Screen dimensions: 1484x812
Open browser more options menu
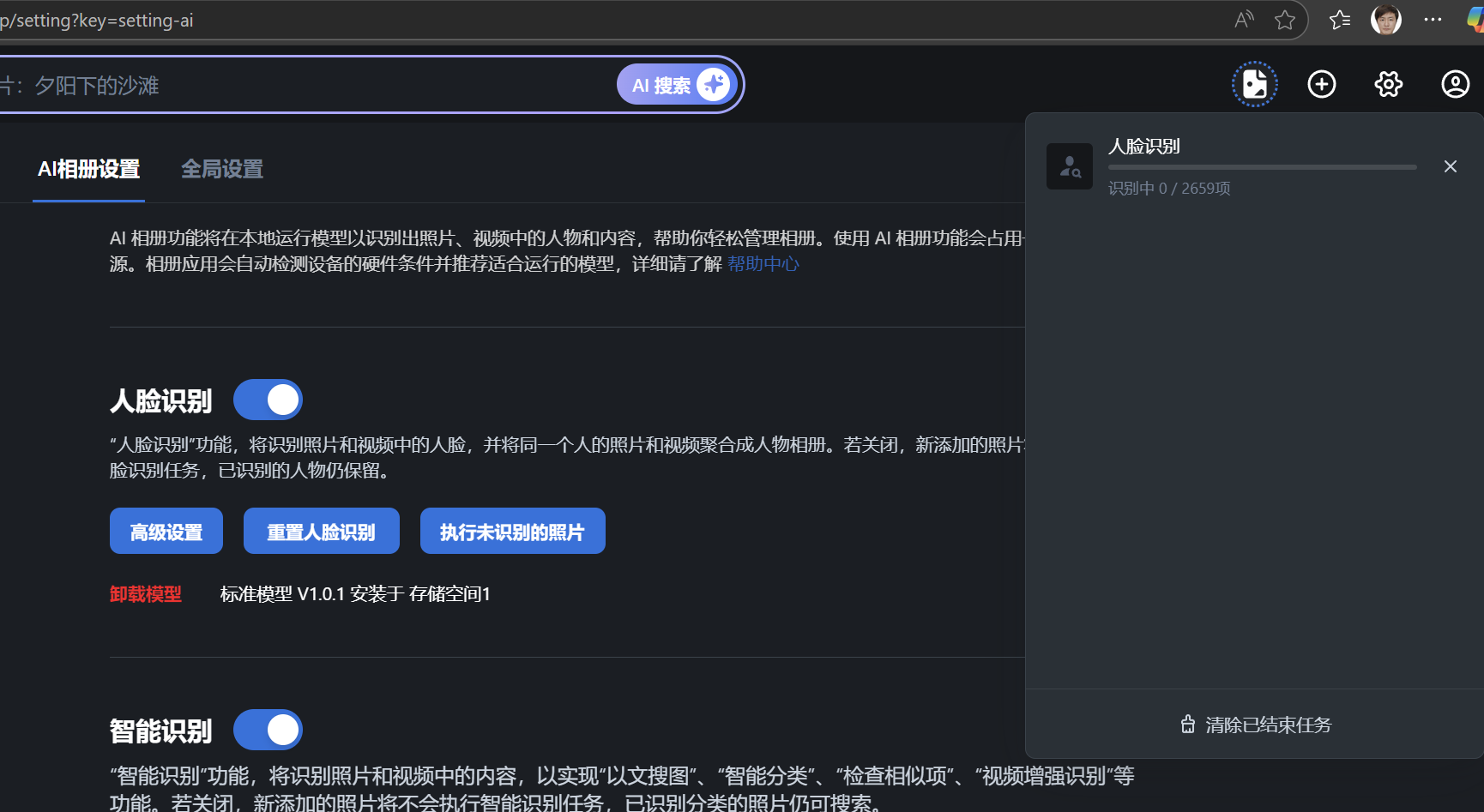tap(1433, 20)
